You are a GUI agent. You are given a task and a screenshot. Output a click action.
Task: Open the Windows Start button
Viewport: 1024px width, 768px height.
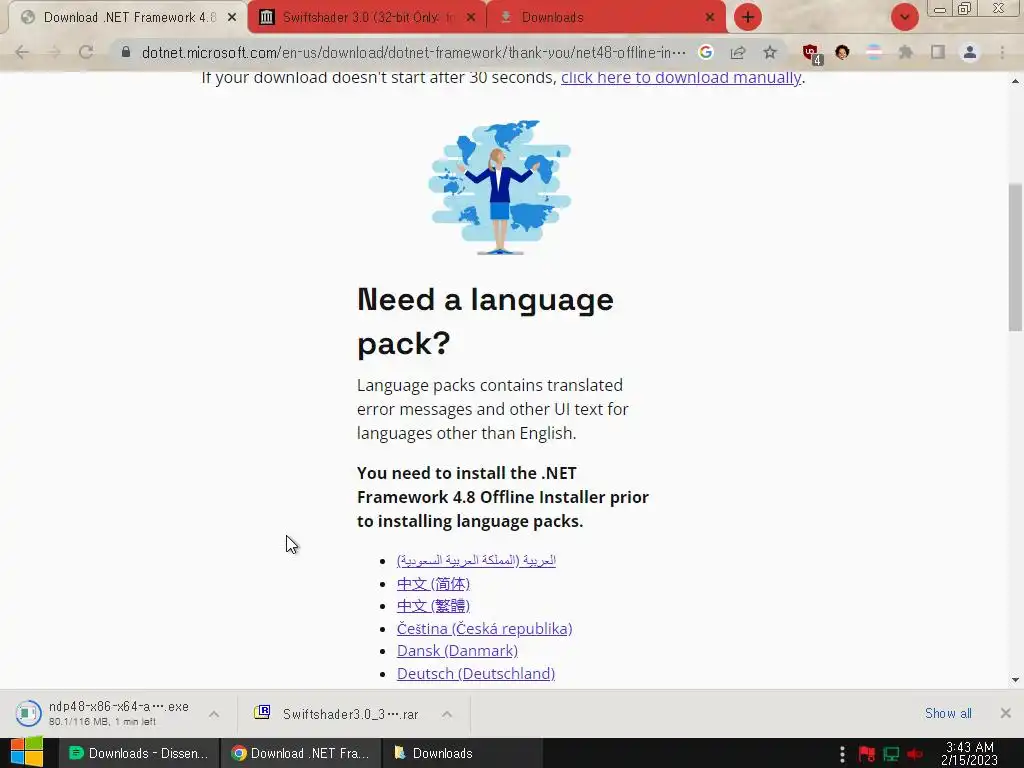click(27, 753)
